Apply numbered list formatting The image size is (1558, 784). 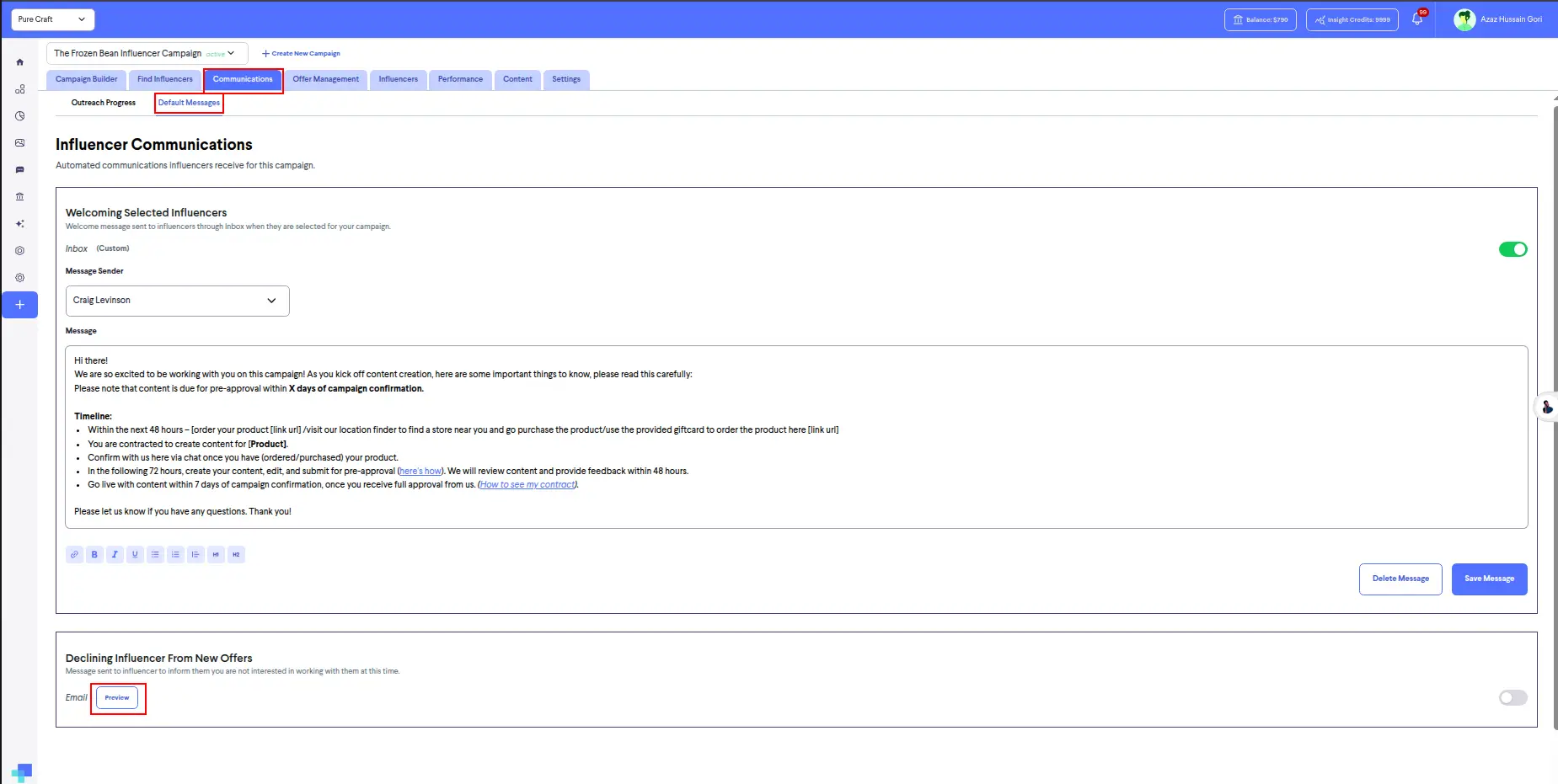175,554
